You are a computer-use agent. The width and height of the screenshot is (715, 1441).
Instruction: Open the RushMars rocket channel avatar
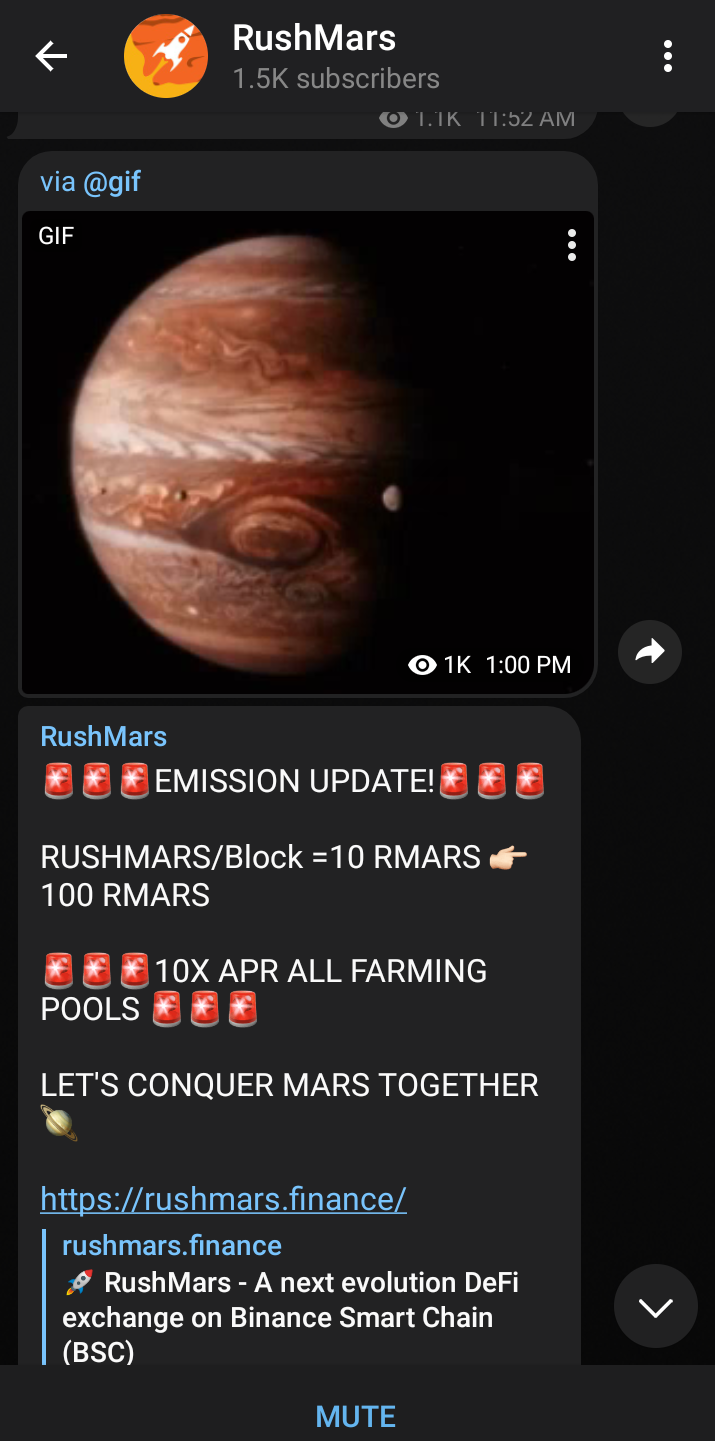click(166, 56)
